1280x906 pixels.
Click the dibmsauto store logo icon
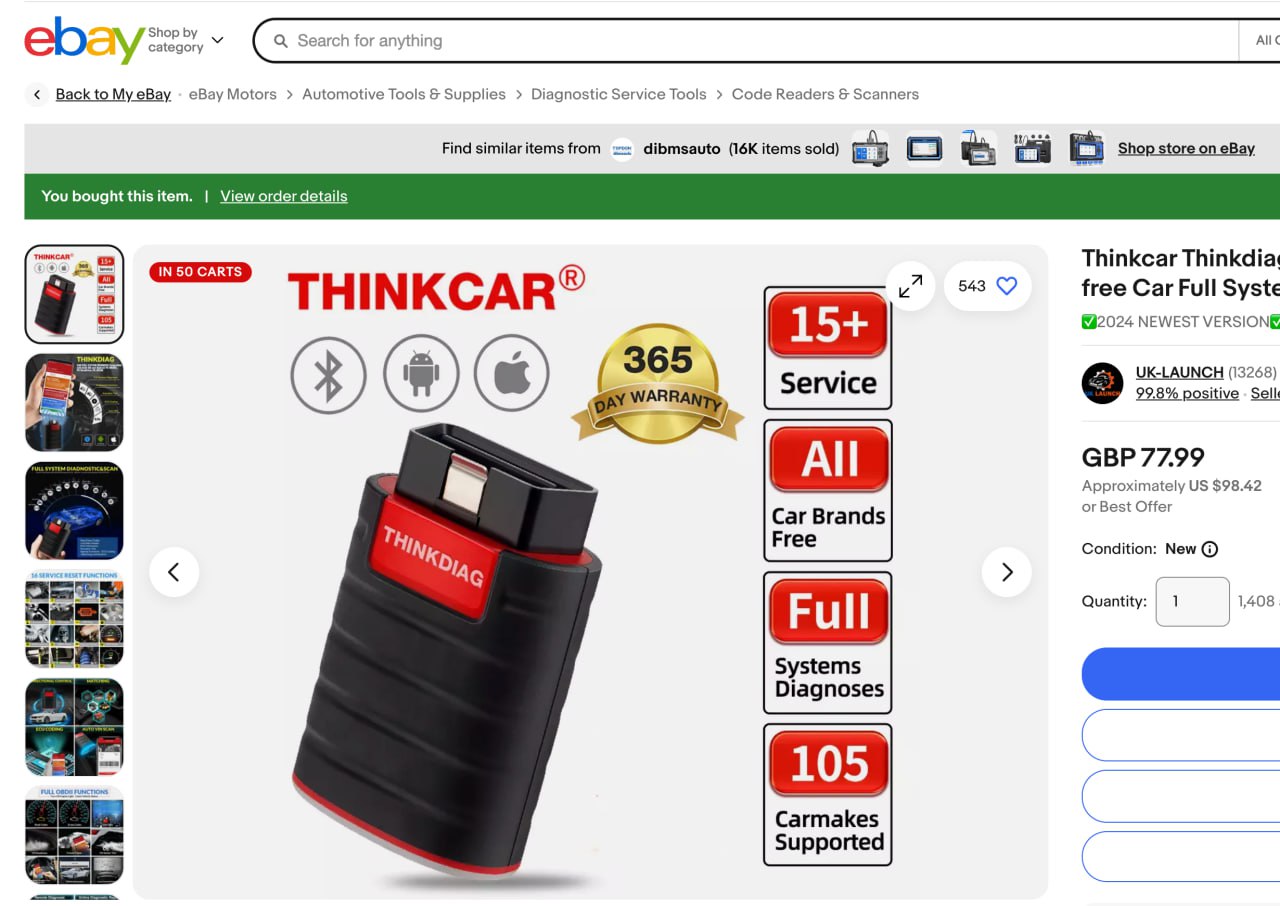point(622,149)
